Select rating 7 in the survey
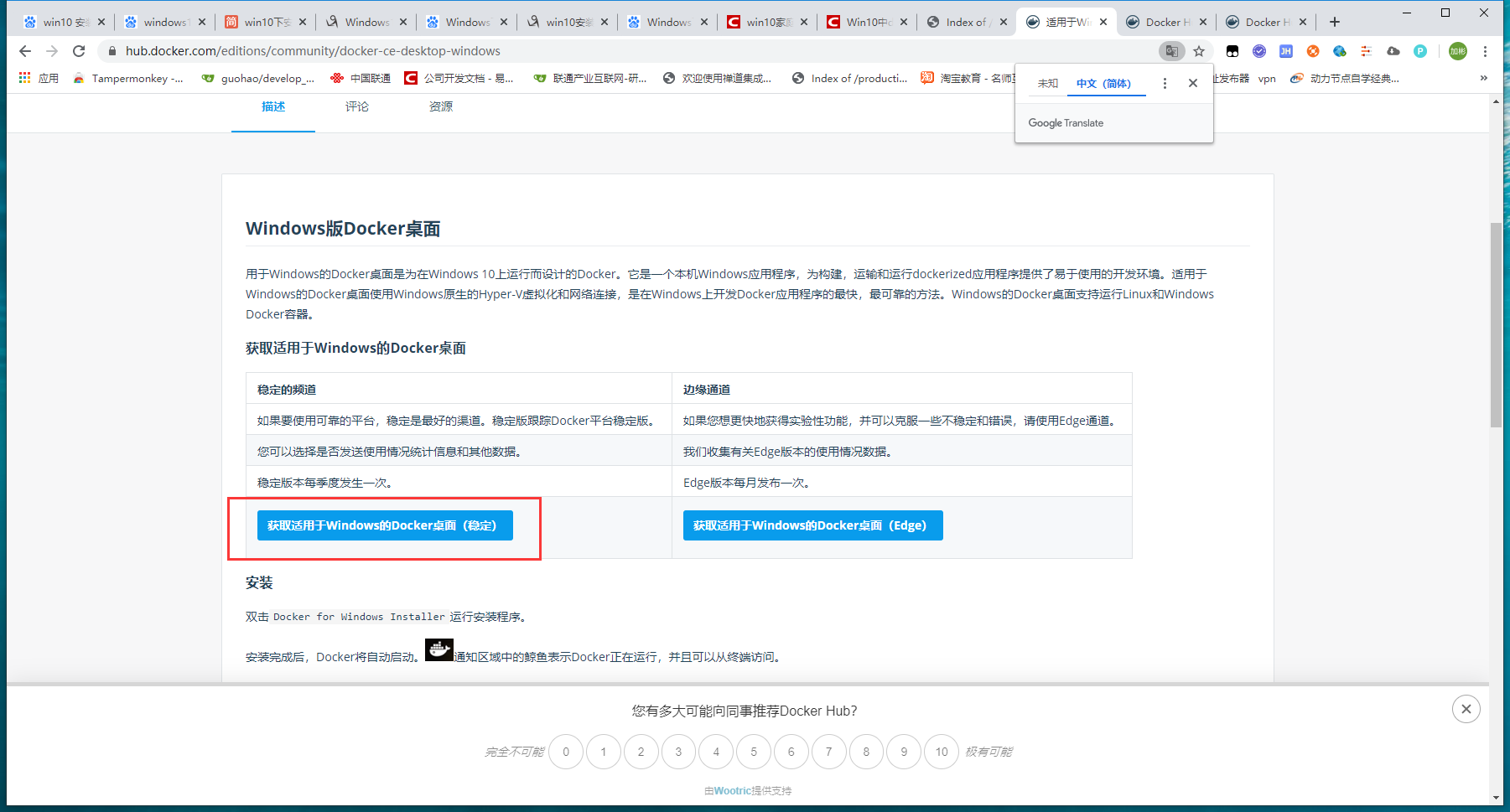The width and height of the screenshot is (1510, 812). coord(829,752)
